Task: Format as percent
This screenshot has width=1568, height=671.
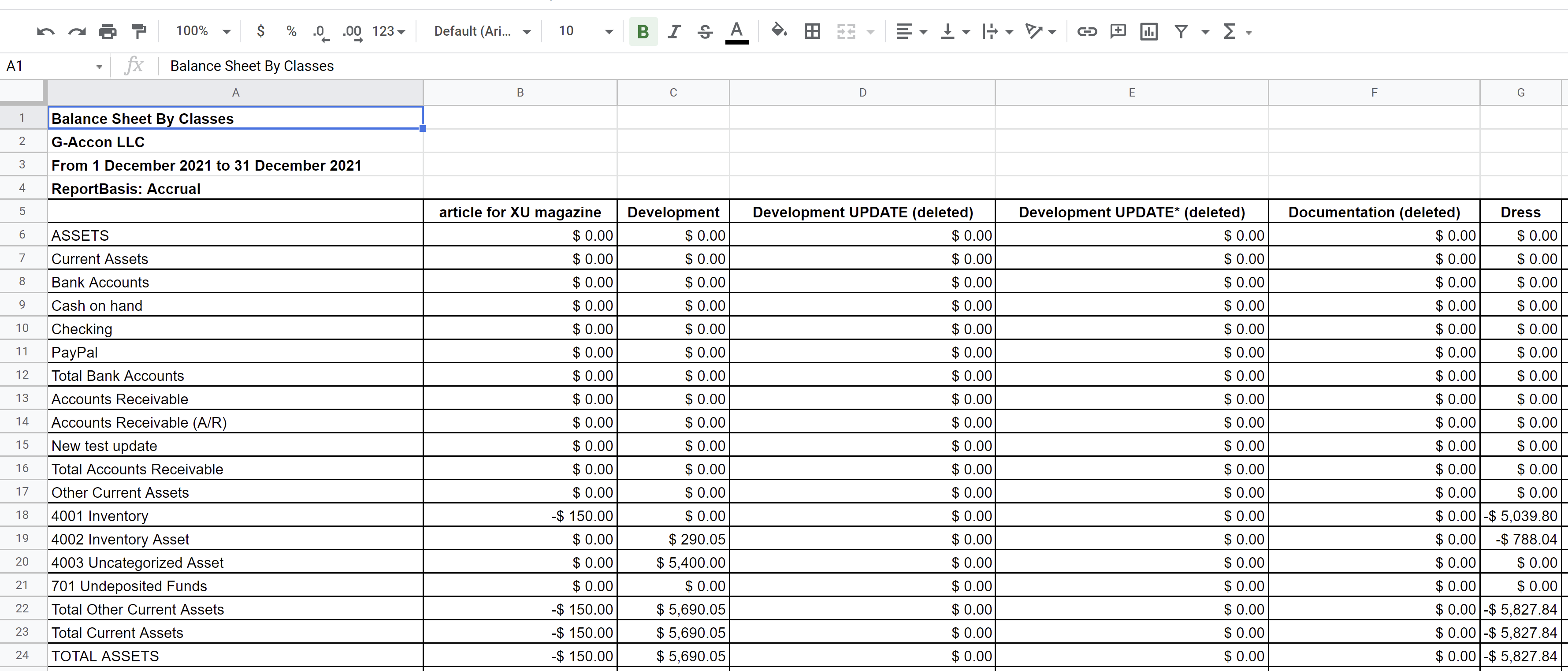Action: click(x=292, y=31)
